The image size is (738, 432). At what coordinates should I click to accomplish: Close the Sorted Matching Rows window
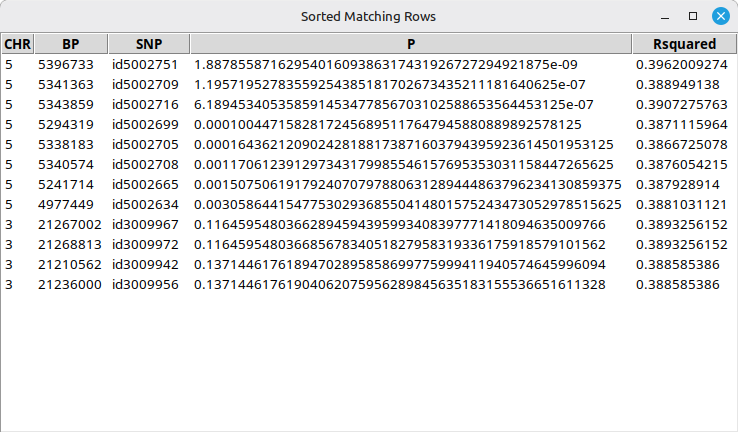[x=719, y=17]
